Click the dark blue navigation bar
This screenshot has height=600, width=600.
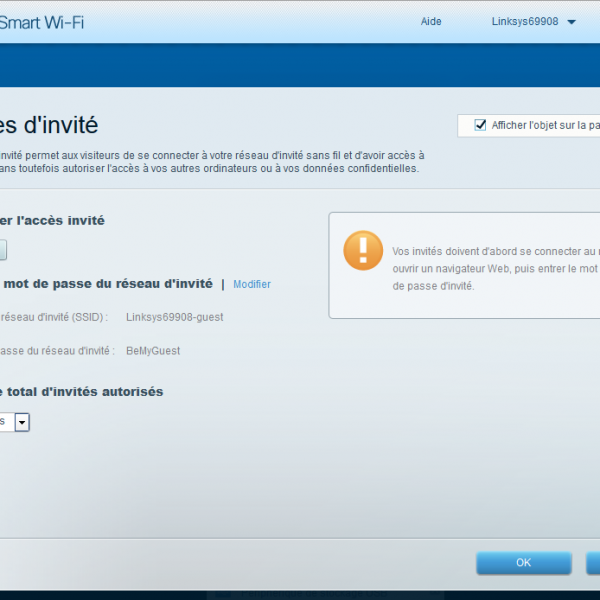tap(300, 65)
